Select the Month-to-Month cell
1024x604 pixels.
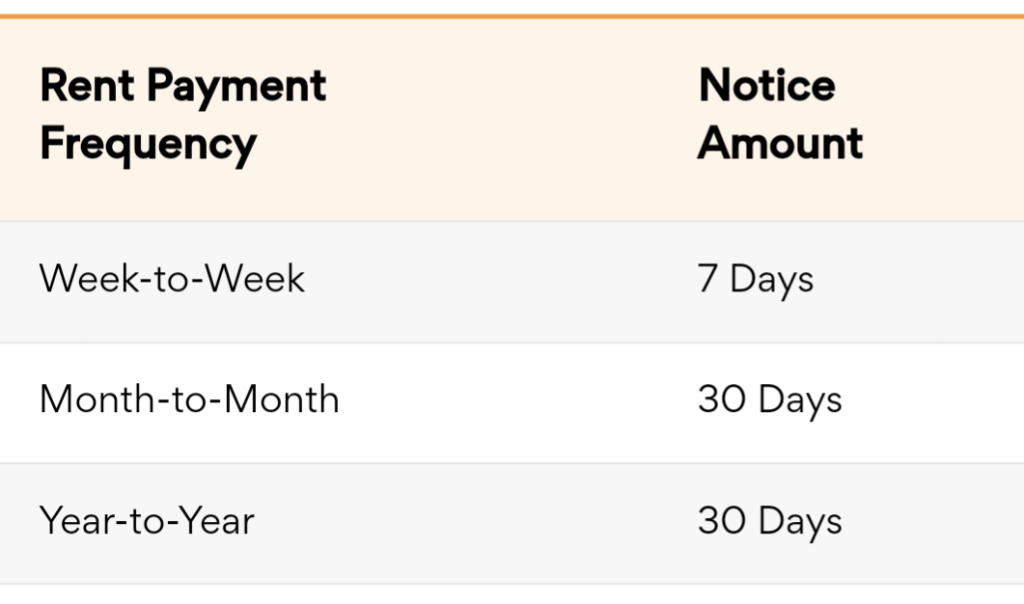tap(189, 399)
